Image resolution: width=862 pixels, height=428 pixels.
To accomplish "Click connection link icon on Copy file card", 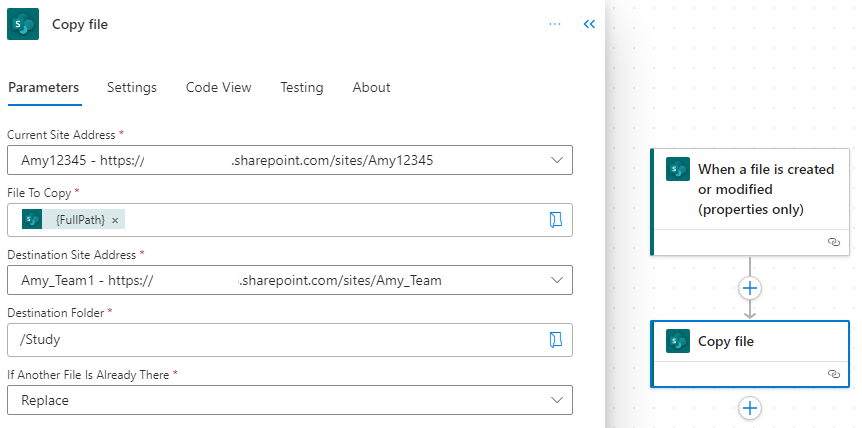I will click(834, 374).
